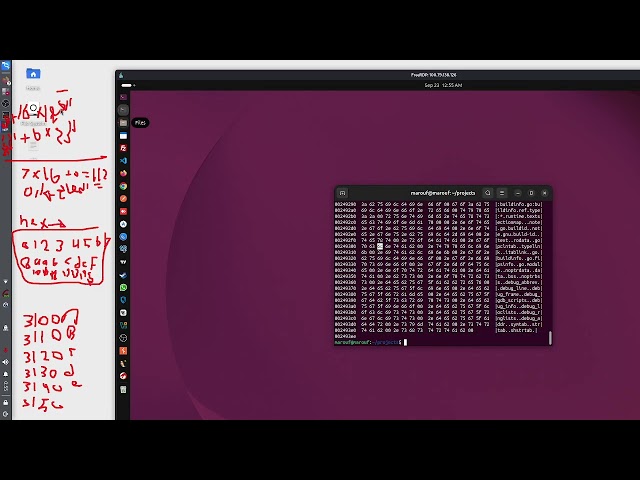Open the Home folder desktop icon
Screen dimensions: 640x480
click(x=33, y=74)
